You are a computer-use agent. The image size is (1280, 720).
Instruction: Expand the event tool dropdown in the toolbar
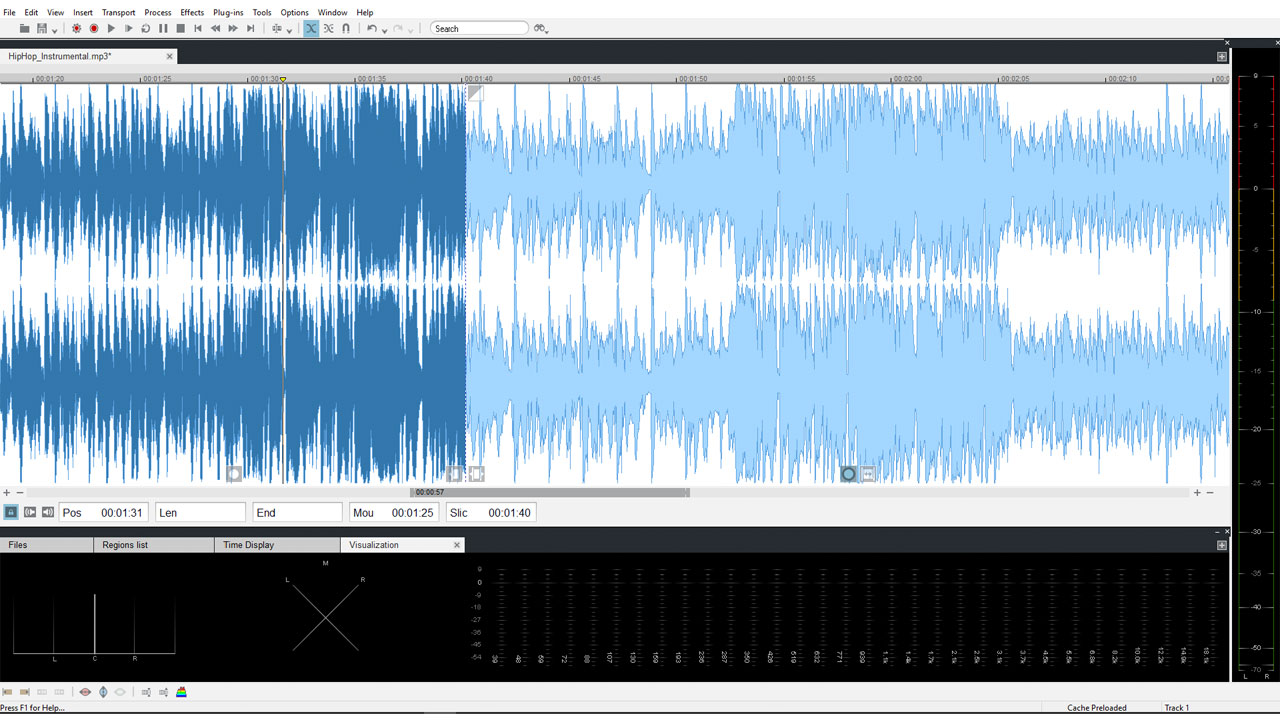point(288,30)
